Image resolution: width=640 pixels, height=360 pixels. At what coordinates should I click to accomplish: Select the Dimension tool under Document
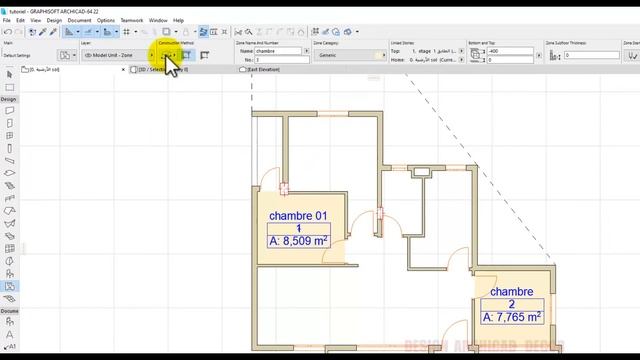point(9,322)
